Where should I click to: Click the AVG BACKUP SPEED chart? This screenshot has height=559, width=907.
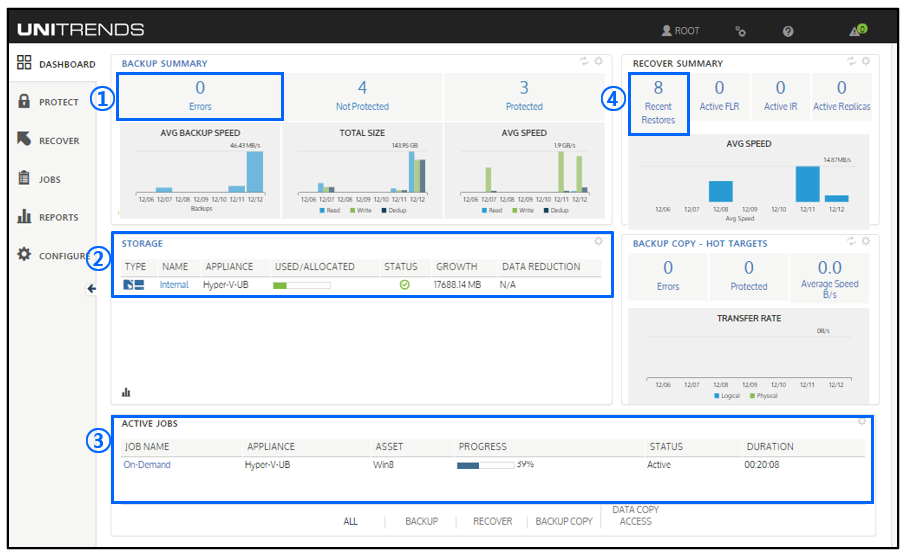(x=200, y=171)
